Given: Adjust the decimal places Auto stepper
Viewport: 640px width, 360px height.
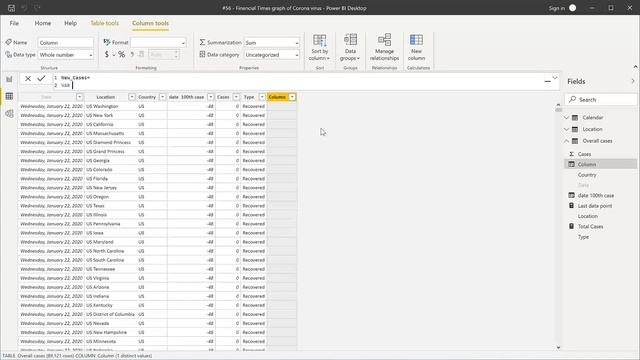Looking at the screenshot, I should click(x=164, y=55).
